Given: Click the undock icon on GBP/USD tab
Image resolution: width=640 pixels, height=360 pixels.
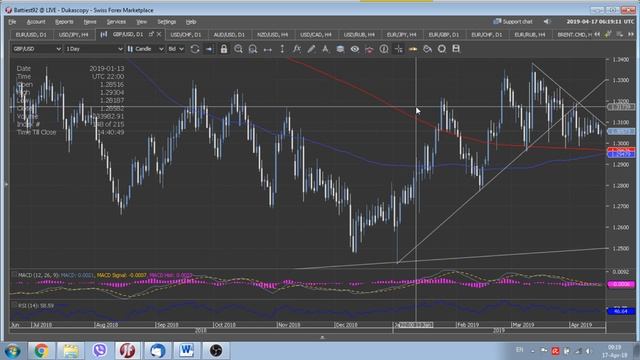Looking at the screenshot, I should pyautogui.click(x=151, y=34).
